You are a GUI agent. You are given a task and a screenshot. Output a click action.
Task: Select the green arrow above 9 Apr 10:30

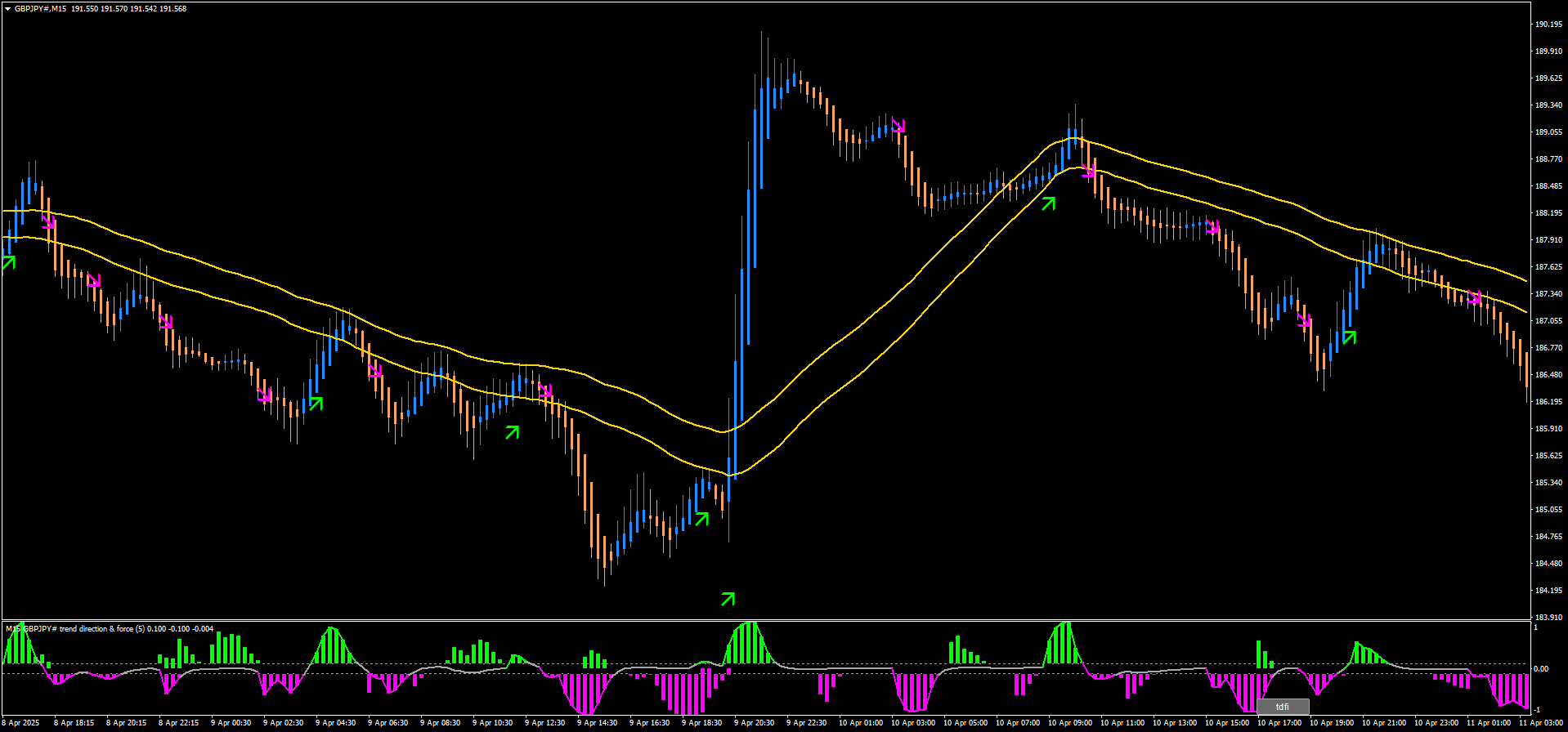[512, 432]
